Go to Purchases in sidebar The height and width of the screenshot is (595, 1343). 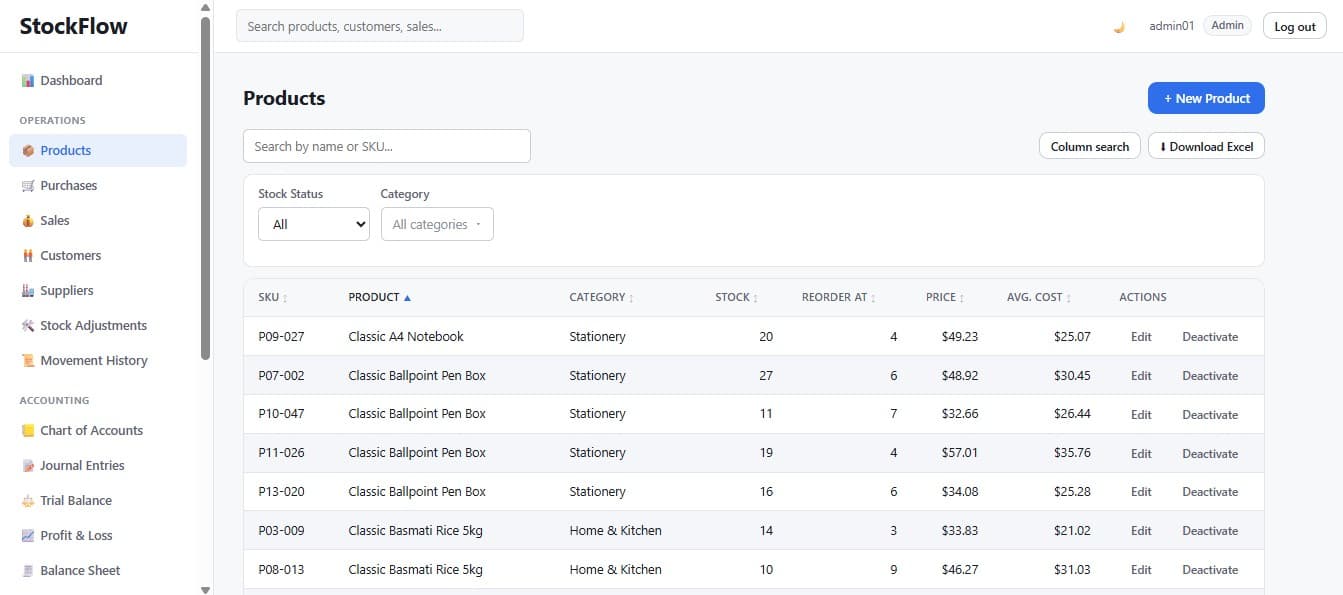tap(98, 185)
